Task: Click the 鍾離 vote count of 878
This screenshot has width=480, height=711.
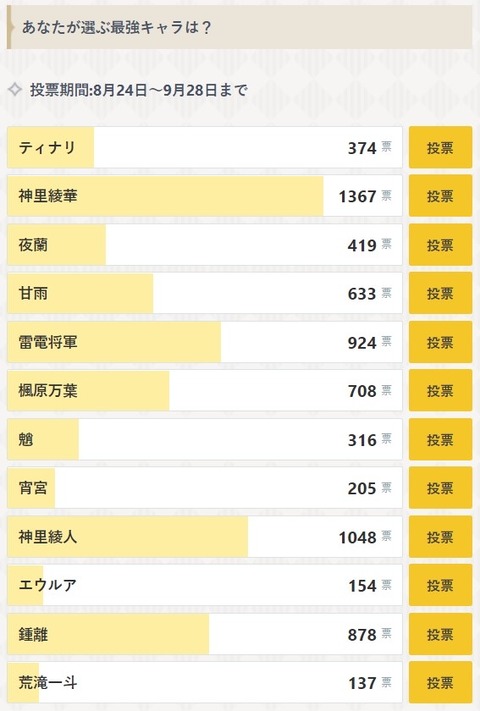Action: click(x=362, y=635)
